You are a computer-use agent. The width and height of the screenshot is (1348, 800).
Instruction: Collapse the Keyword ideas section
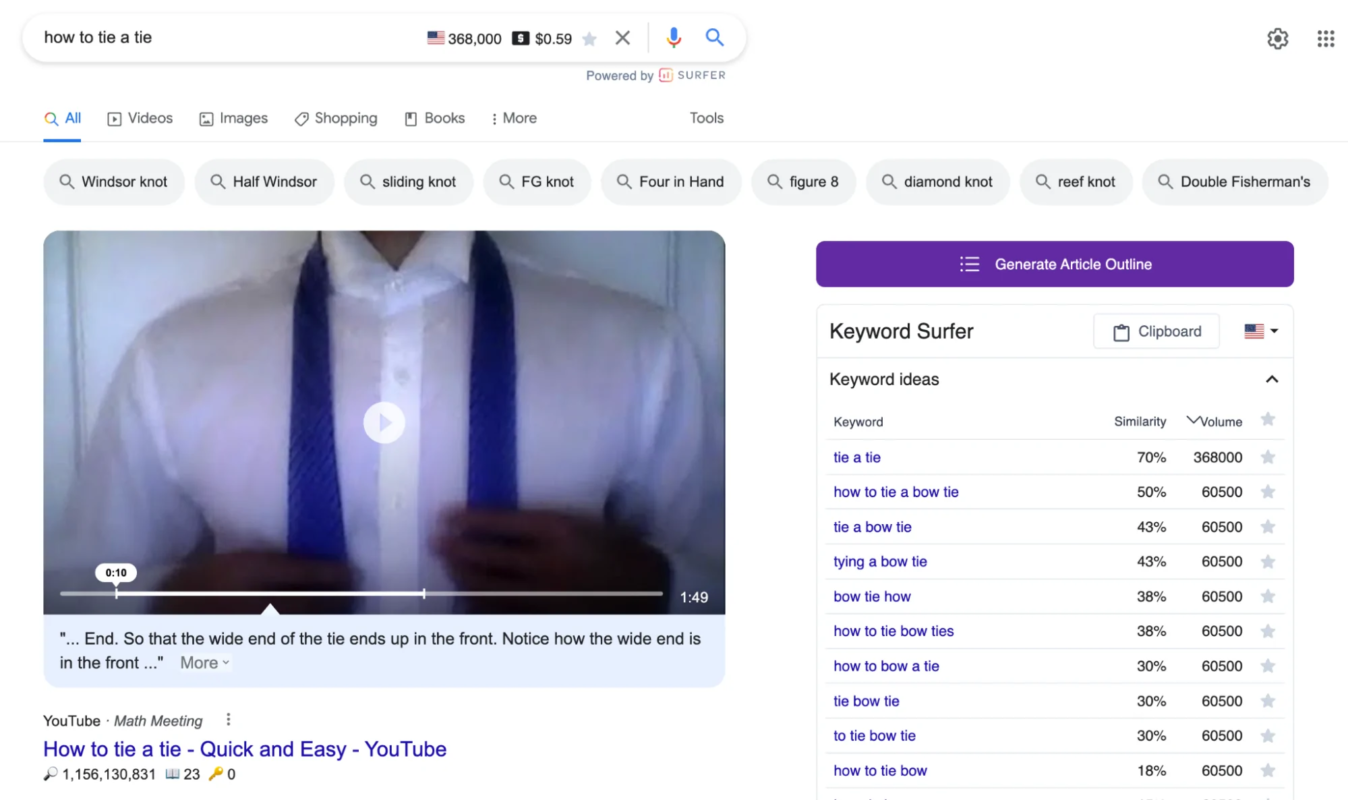(1272, 379)
